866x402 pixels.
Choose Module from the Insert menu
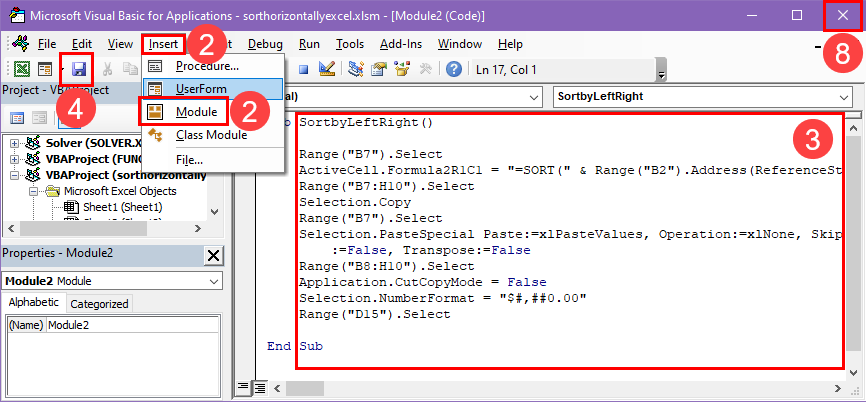point(213,112)
